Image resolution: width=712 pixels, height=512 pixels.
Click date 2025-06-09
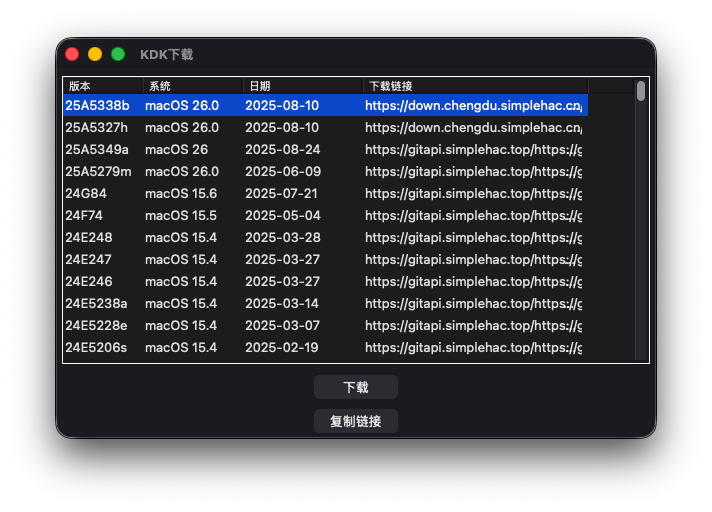coord(283,172)
